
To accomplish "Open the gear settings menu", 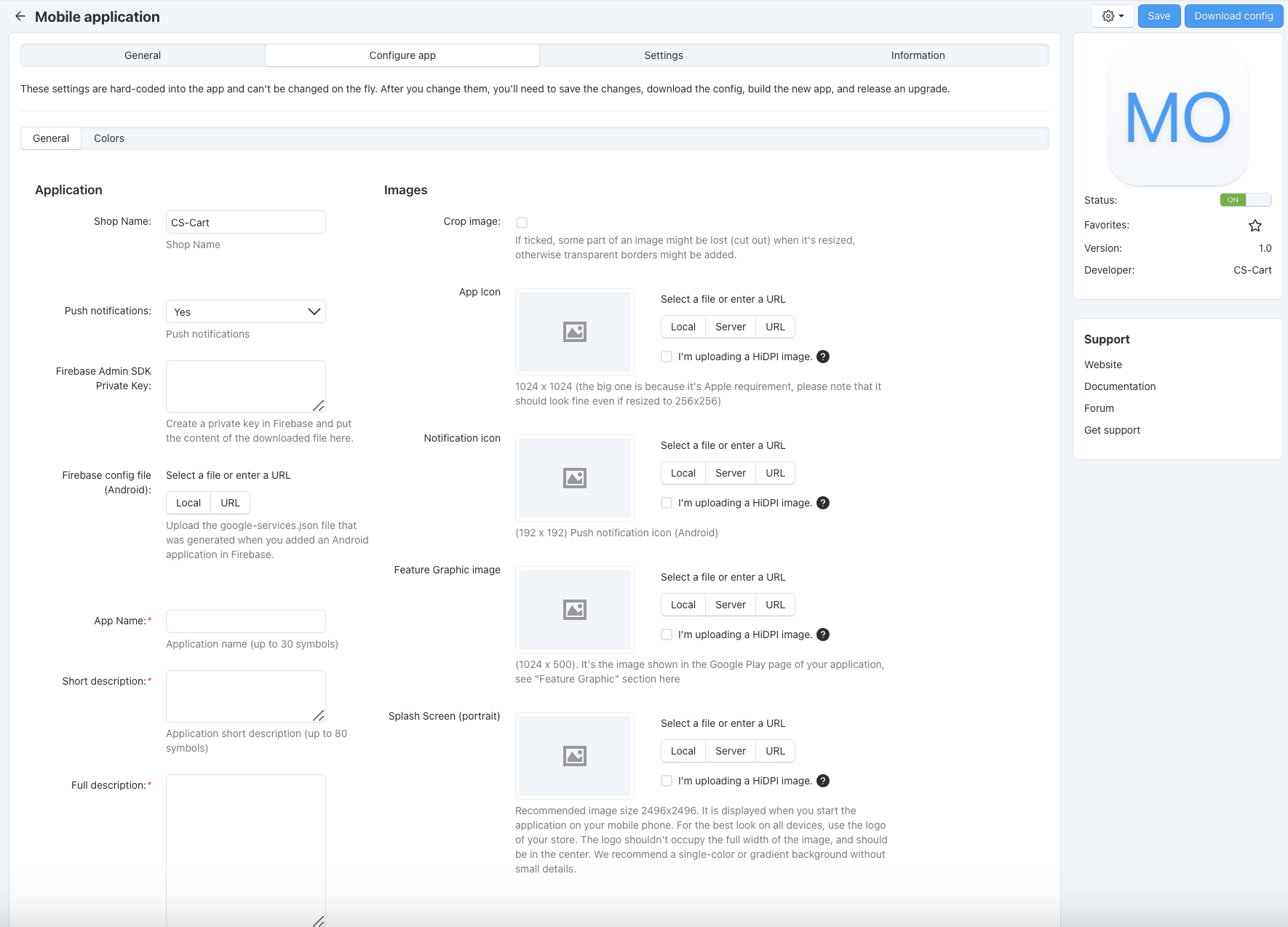I will click(x=1113, y=16).
